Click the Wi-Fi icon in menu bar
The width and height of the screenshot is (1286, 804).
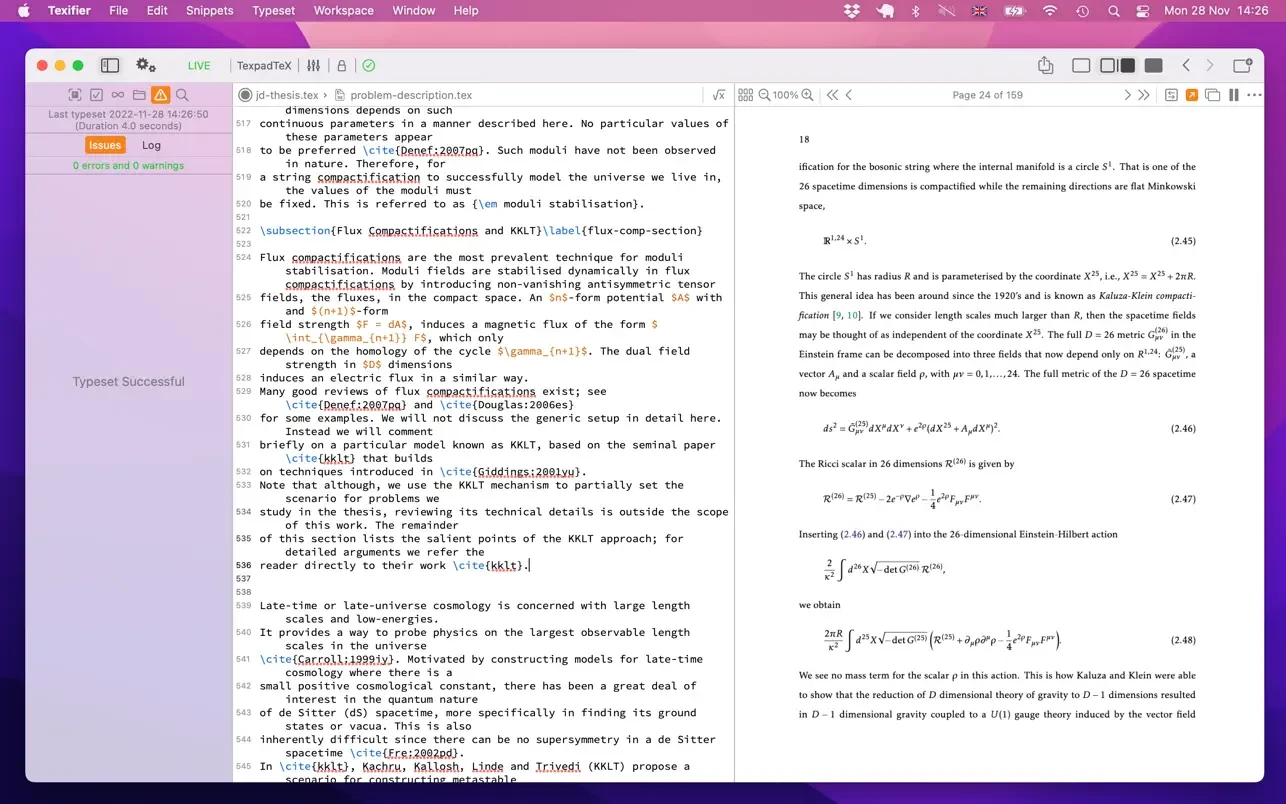[1050, 11]
